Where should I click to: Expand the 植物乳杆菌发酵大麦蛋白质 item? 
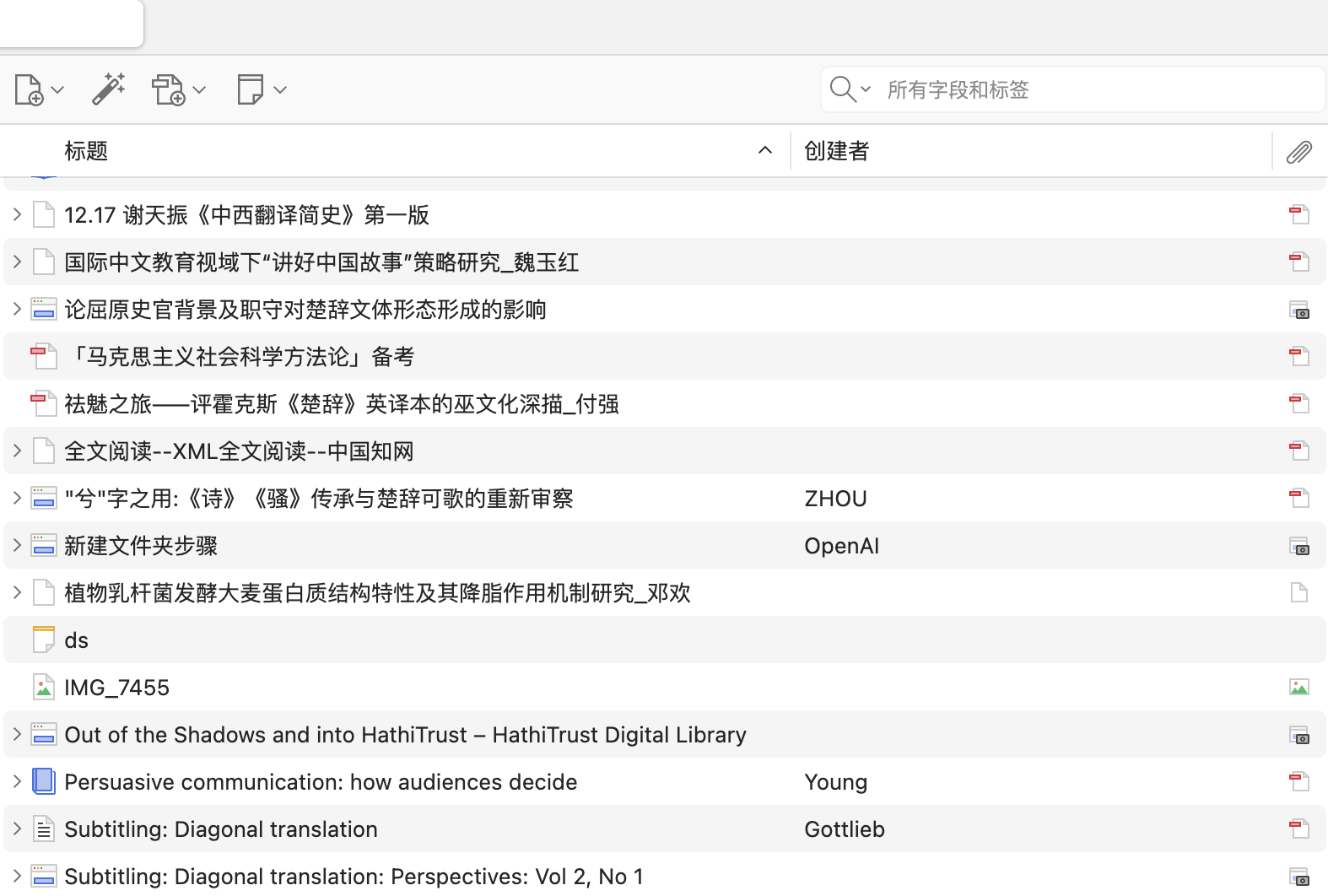(17, 593)
